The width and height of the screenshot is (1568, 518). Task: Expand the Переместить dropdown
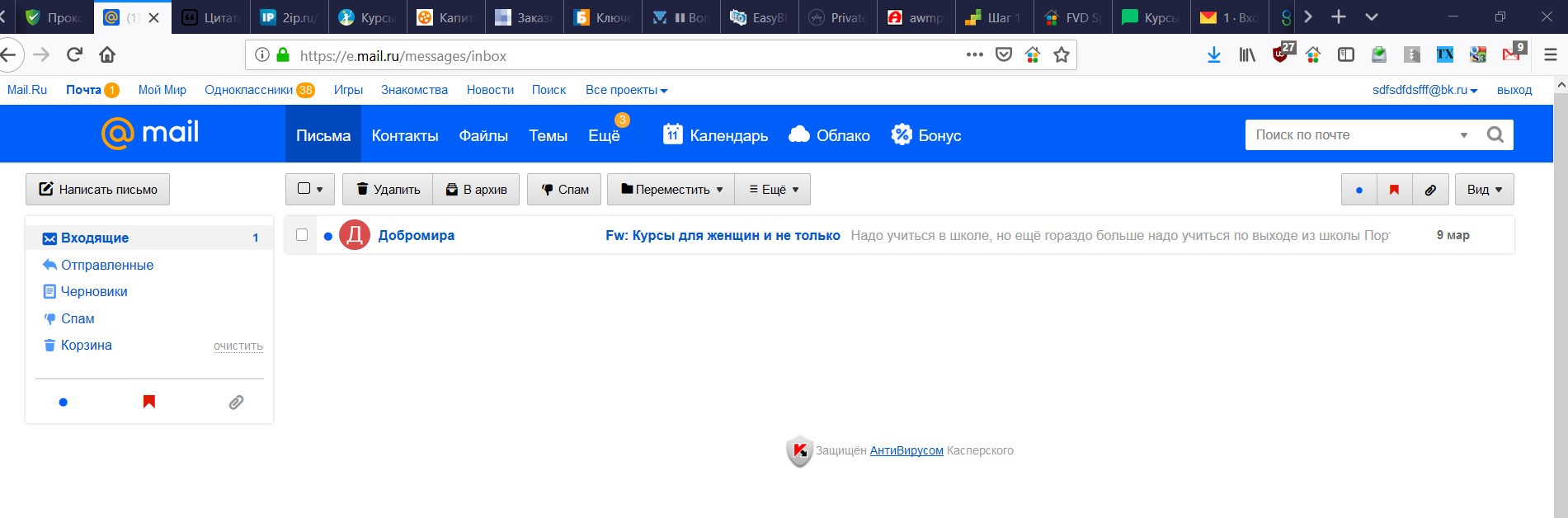[671, 190]
